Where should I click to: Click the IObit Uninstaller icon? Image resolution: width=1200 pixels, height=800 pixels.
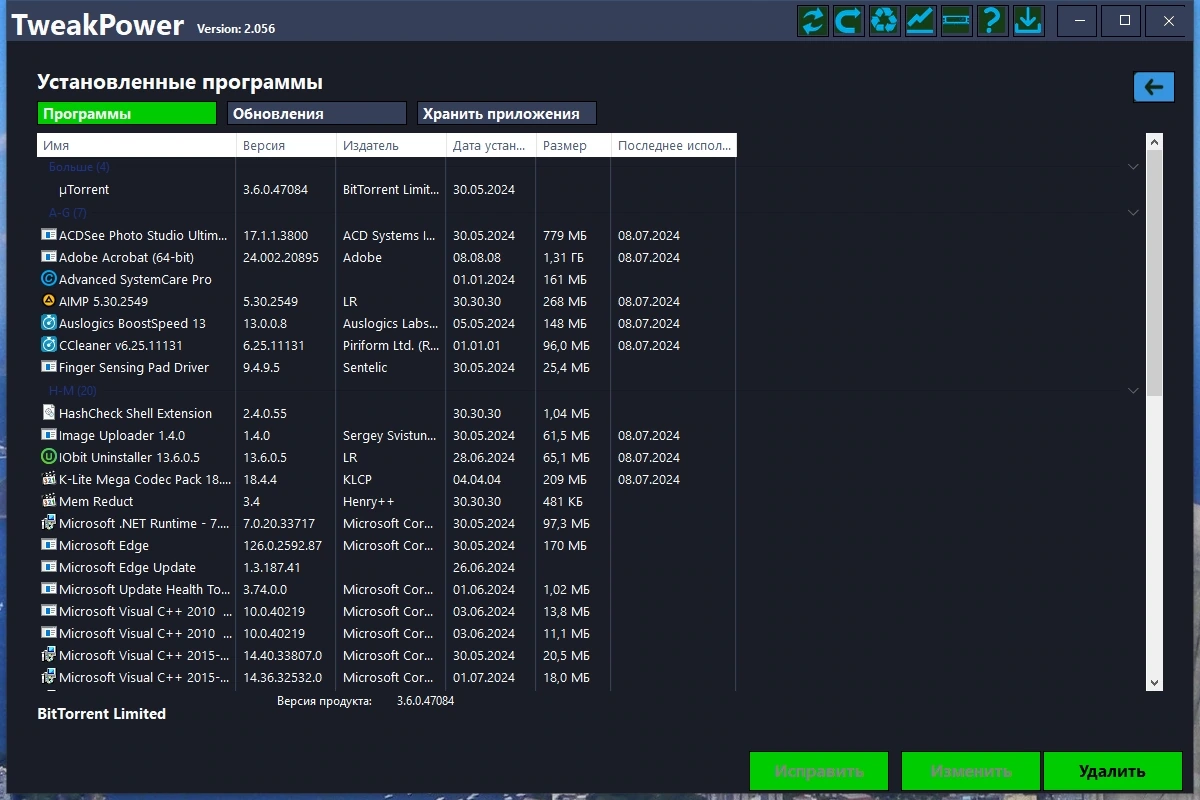49,457
